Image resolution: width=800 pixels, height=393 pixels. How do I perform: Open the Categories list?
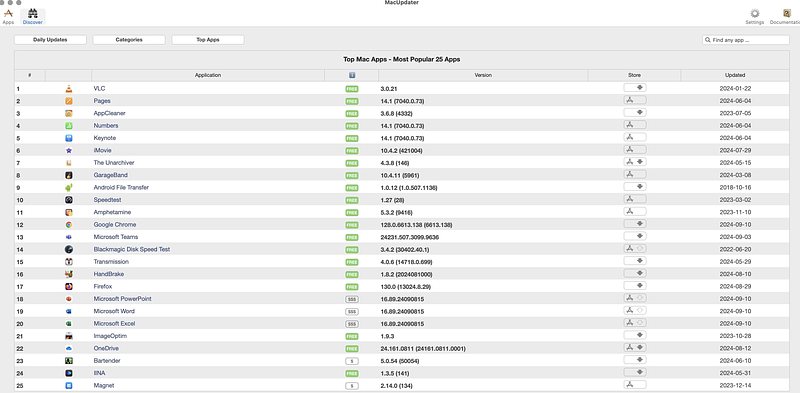click(x=129, y=40)
